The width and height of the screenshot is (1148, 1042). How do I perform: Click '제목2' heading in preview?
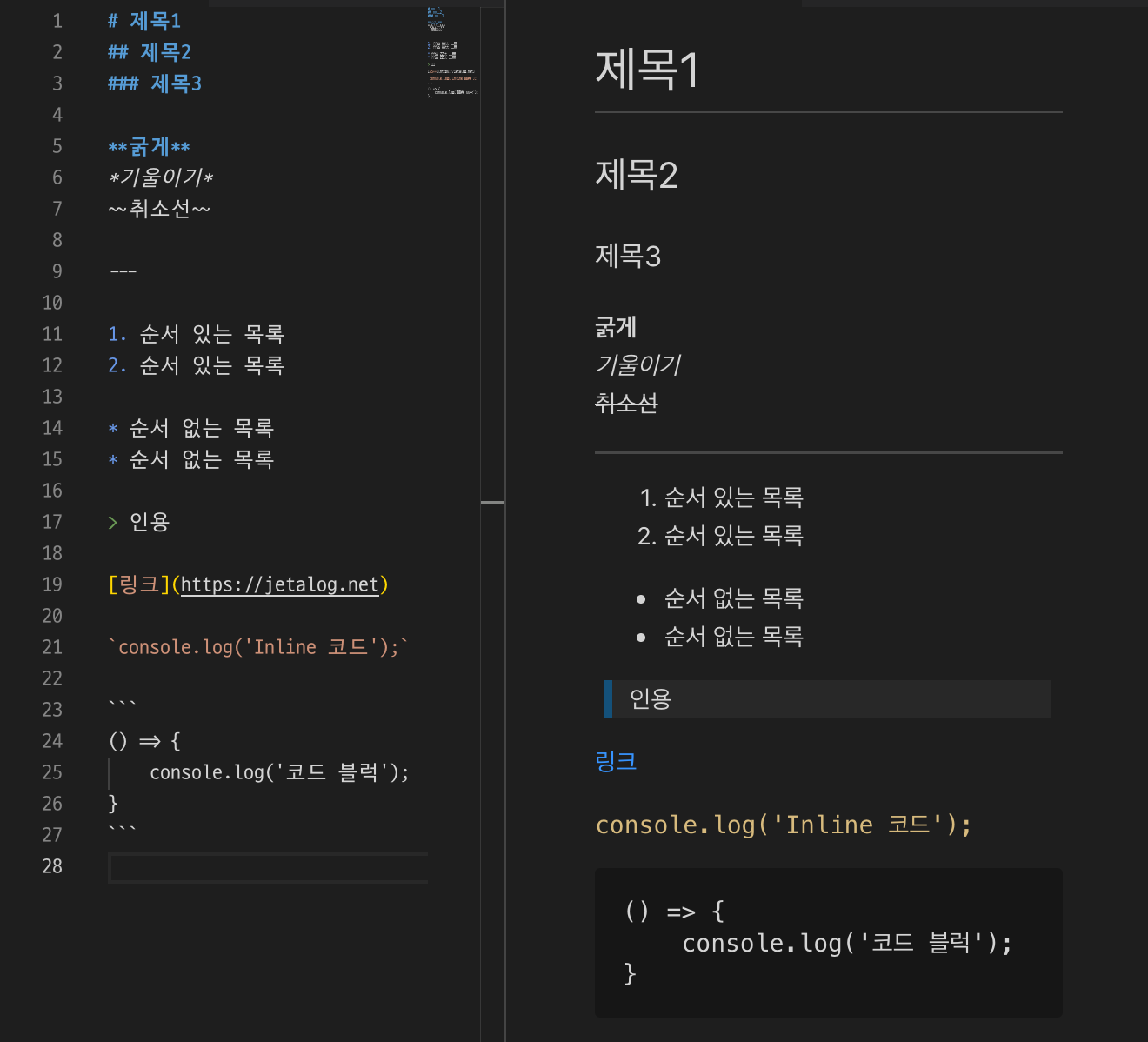(x=637, y=175)
